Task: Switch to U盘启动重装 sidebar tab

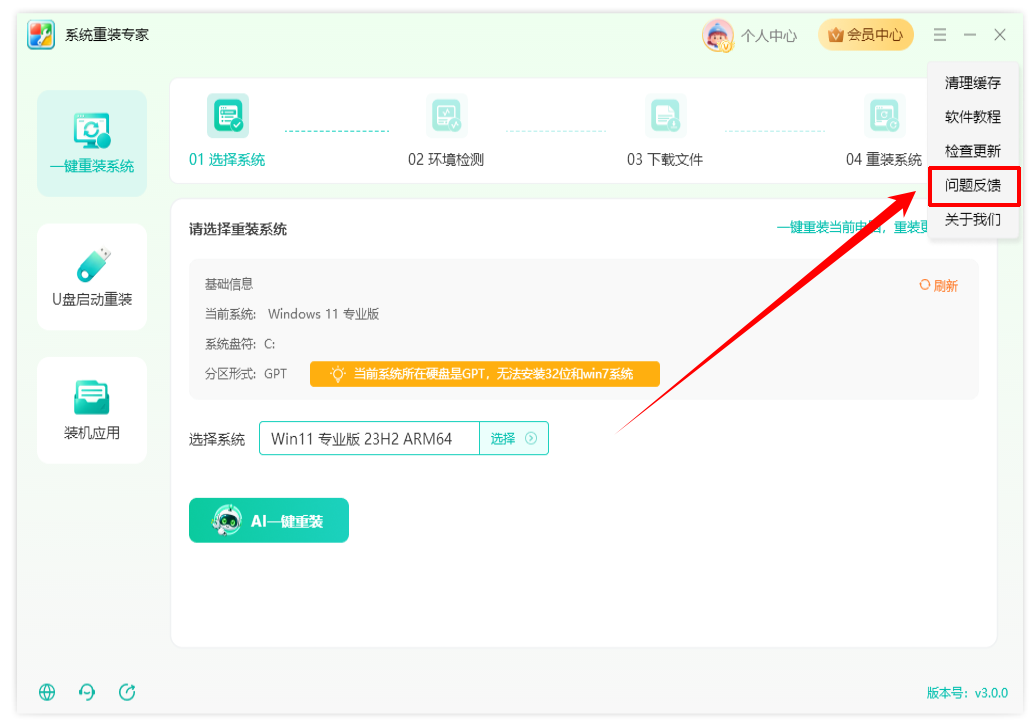Action: [92, 276]
